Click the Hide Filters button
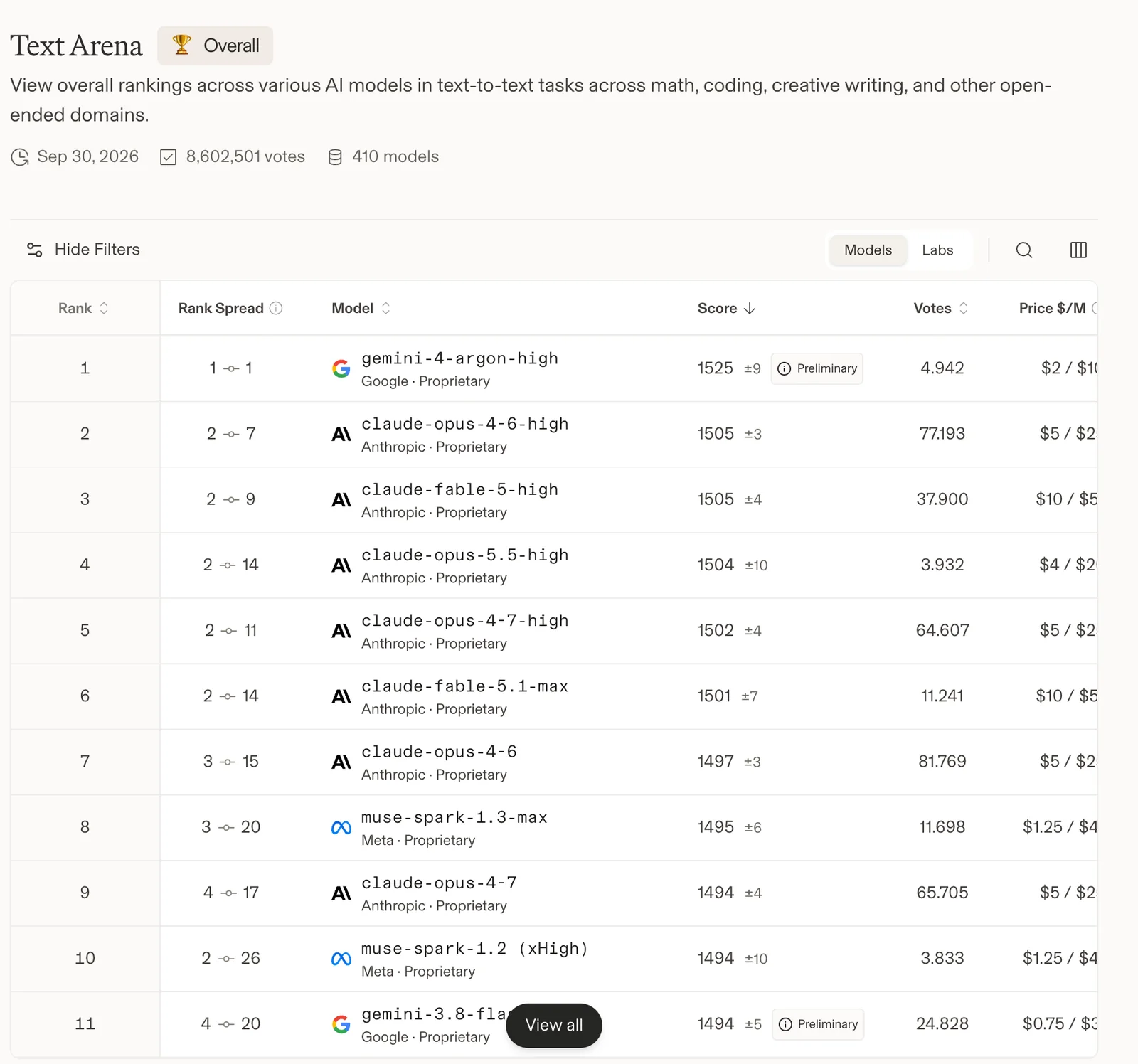Screen dimensions: 1138x1064 83,250
